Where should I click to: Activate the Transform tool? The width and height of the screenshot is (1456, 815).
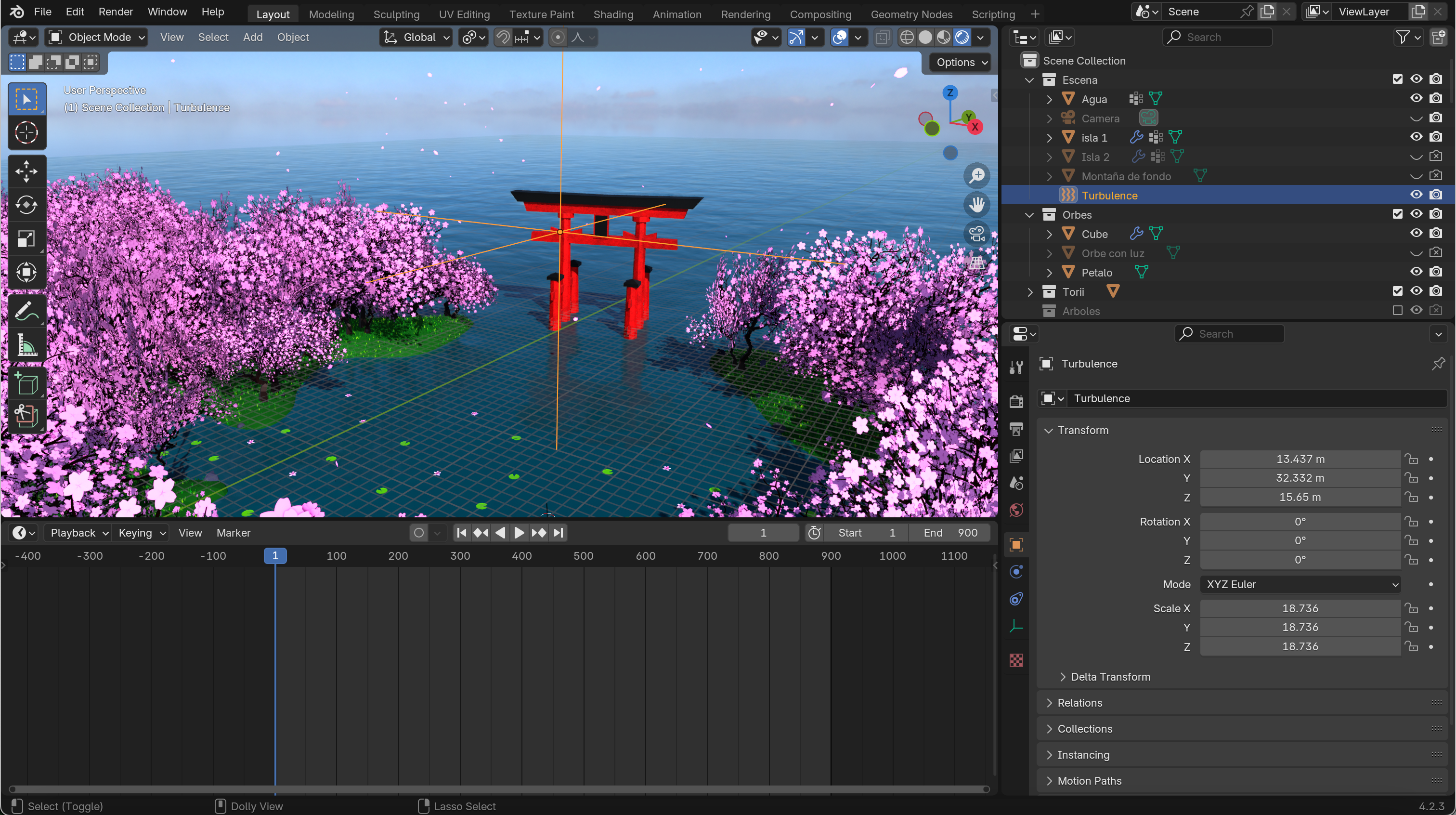(26, 273)
